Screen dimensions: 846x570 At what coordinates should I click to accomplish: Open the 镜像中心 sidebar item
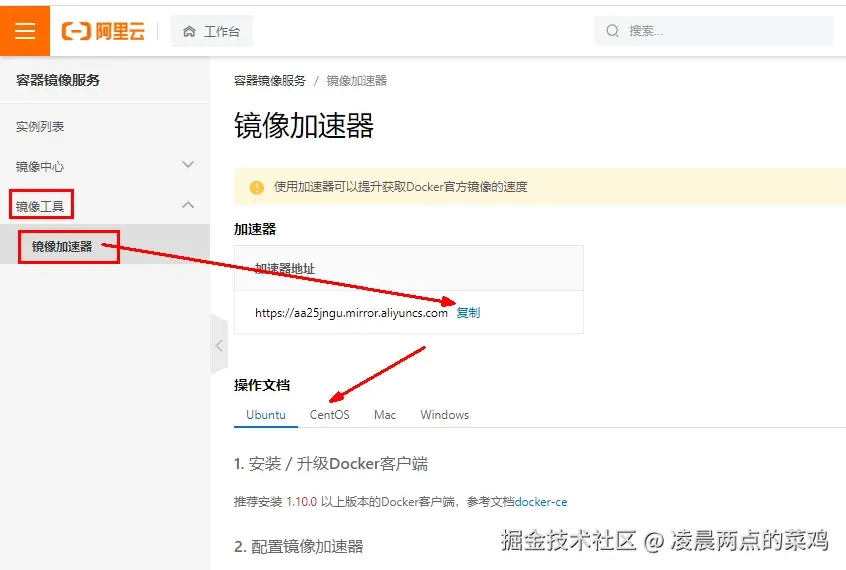tap(40, 166)
